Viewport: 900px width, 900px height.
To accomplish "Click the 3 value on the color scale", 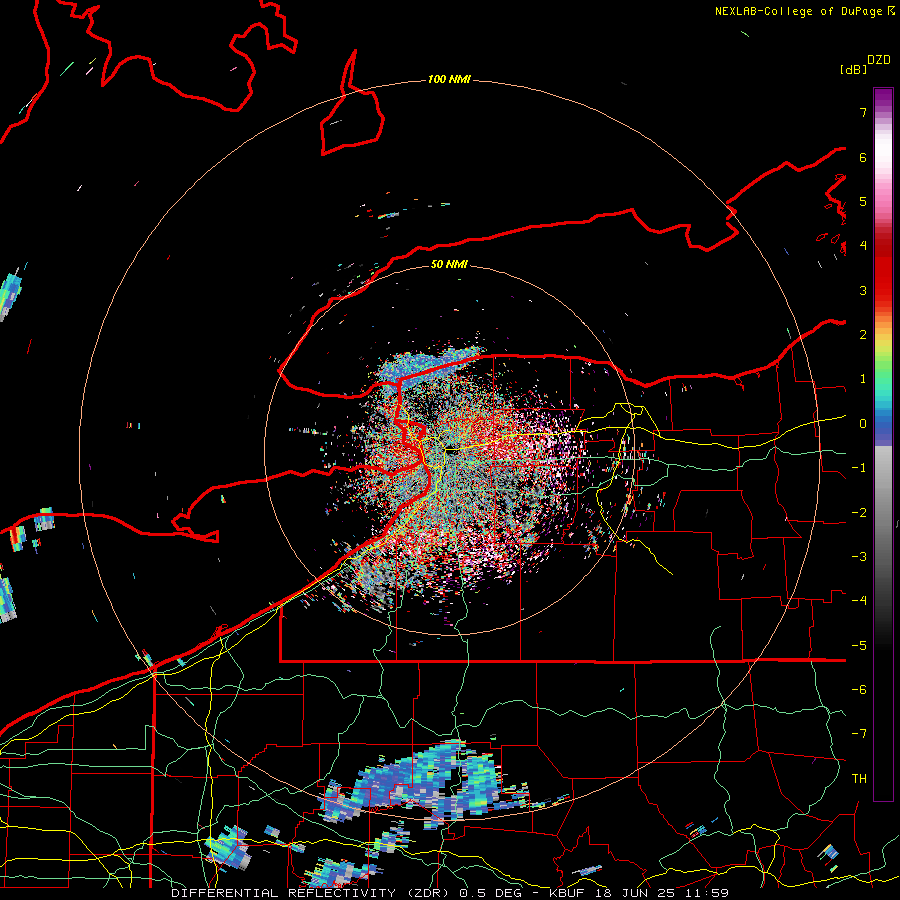I will point(863,290).
